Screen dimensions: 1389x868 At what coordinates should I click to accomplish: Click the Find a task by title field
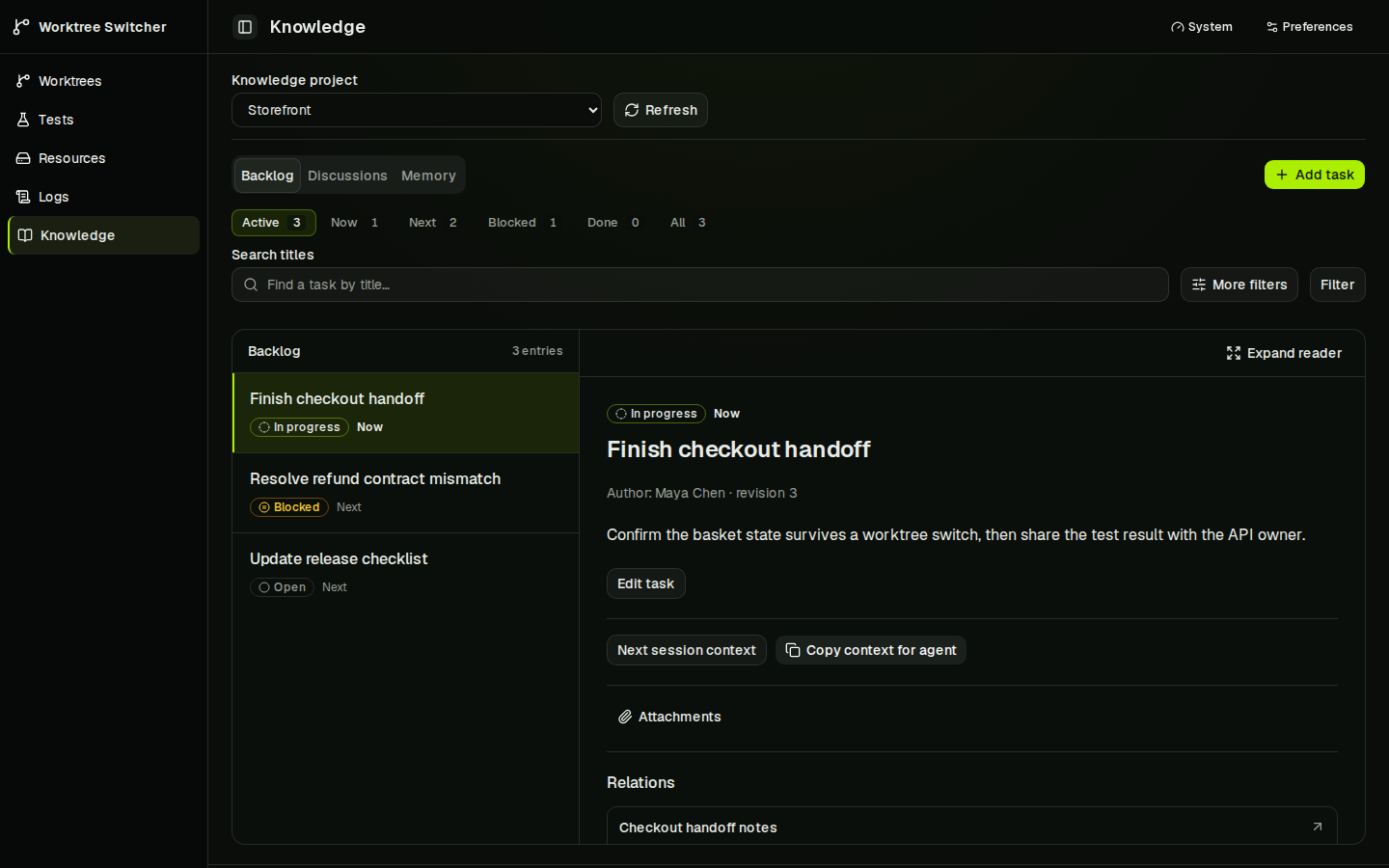point(700,285)
